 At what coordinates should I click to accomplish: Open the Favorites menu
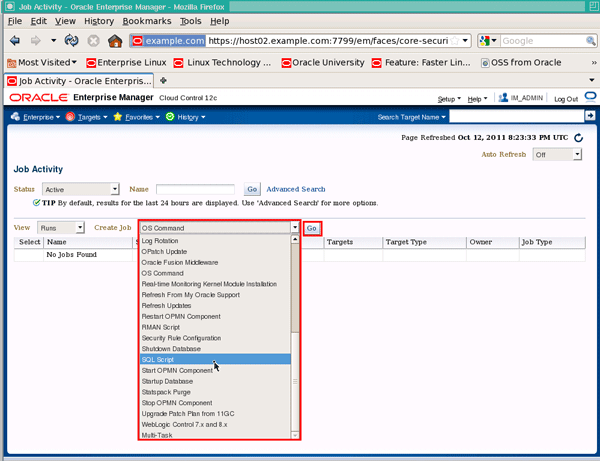click(x=137, y=117)
